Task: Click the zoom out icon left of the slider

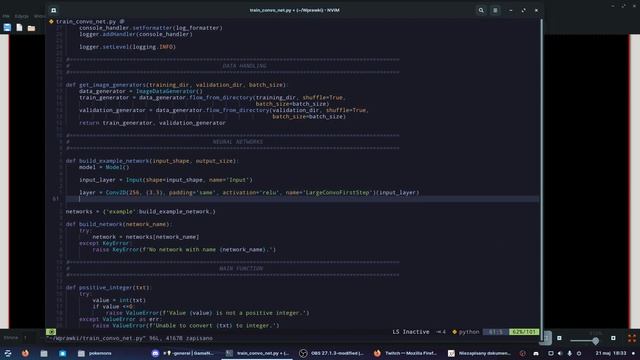Action: (559, 338)
